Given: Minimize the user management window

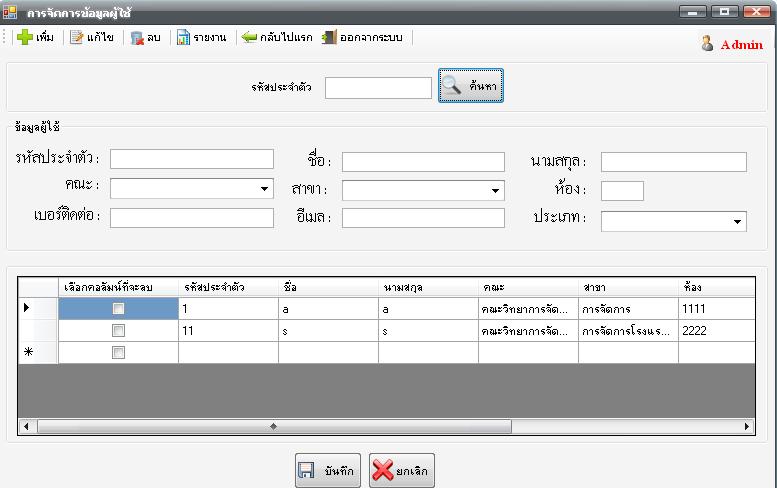Looking at the screenshot, I should coord(693,11).
